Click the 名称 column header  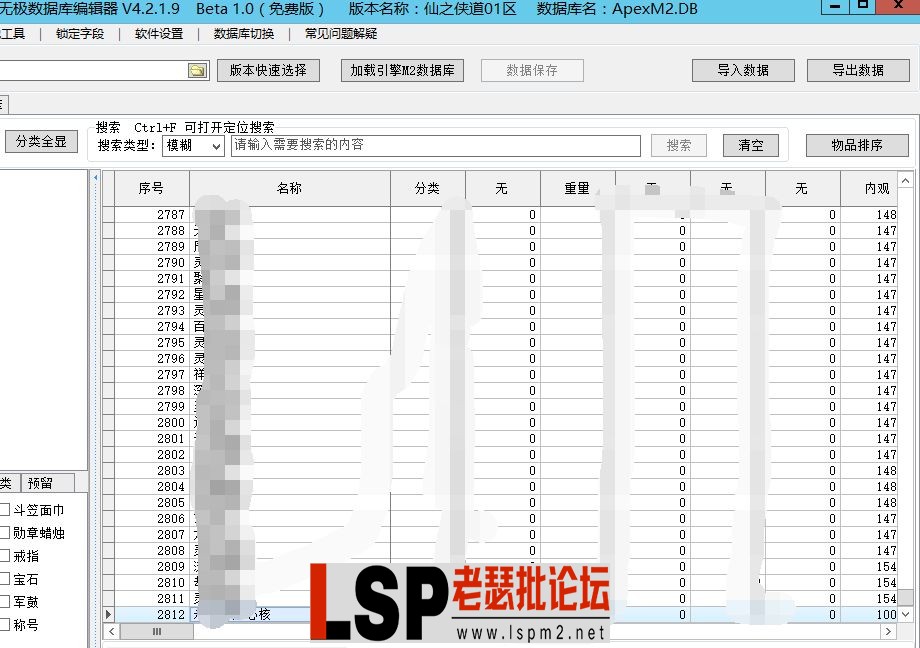coord(289,188)
